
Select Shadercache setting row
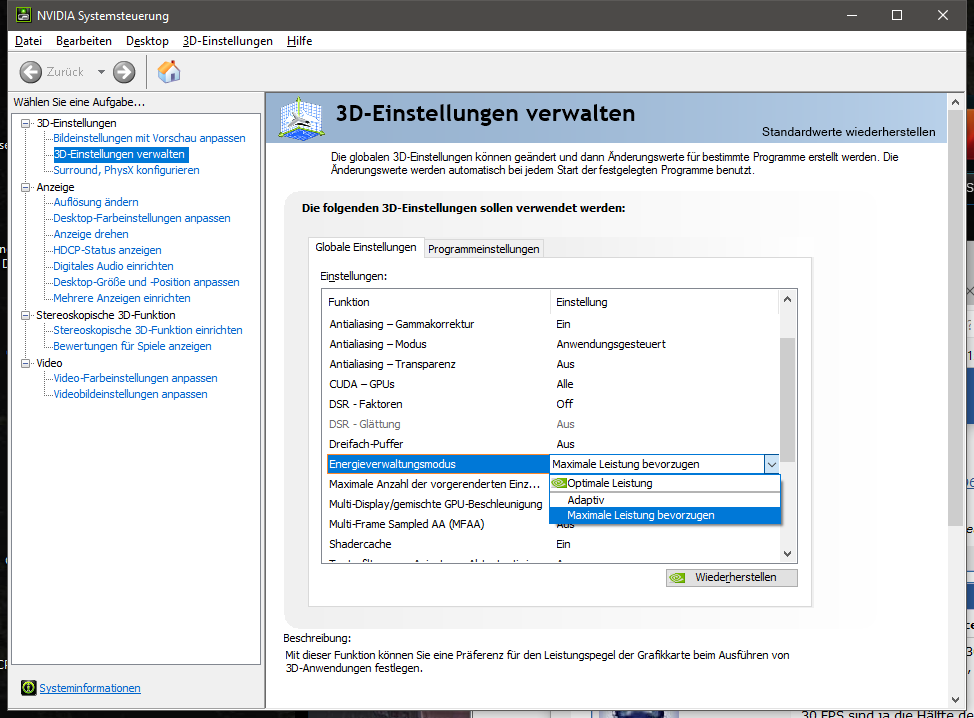pos(552,544)
